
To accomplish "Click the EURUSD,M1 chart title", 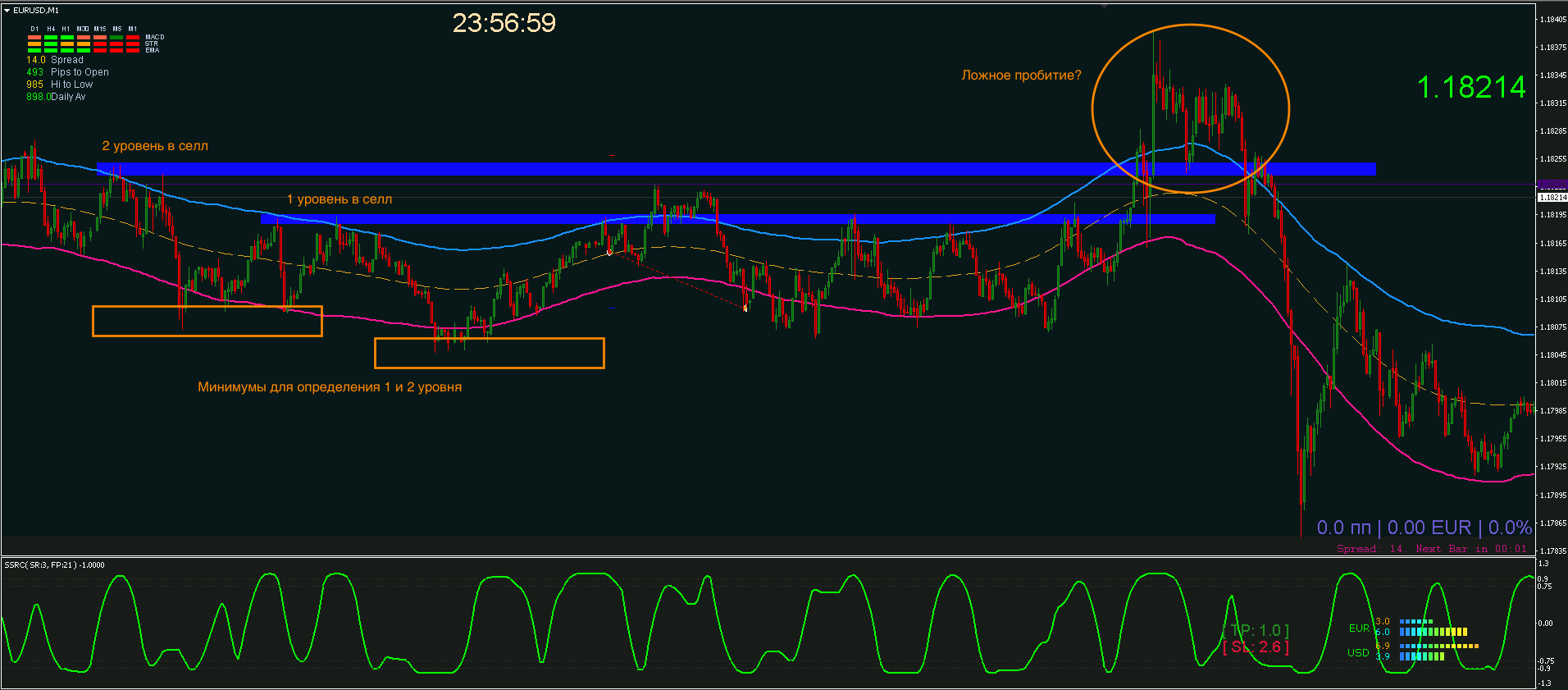I will tap(36, 11).
